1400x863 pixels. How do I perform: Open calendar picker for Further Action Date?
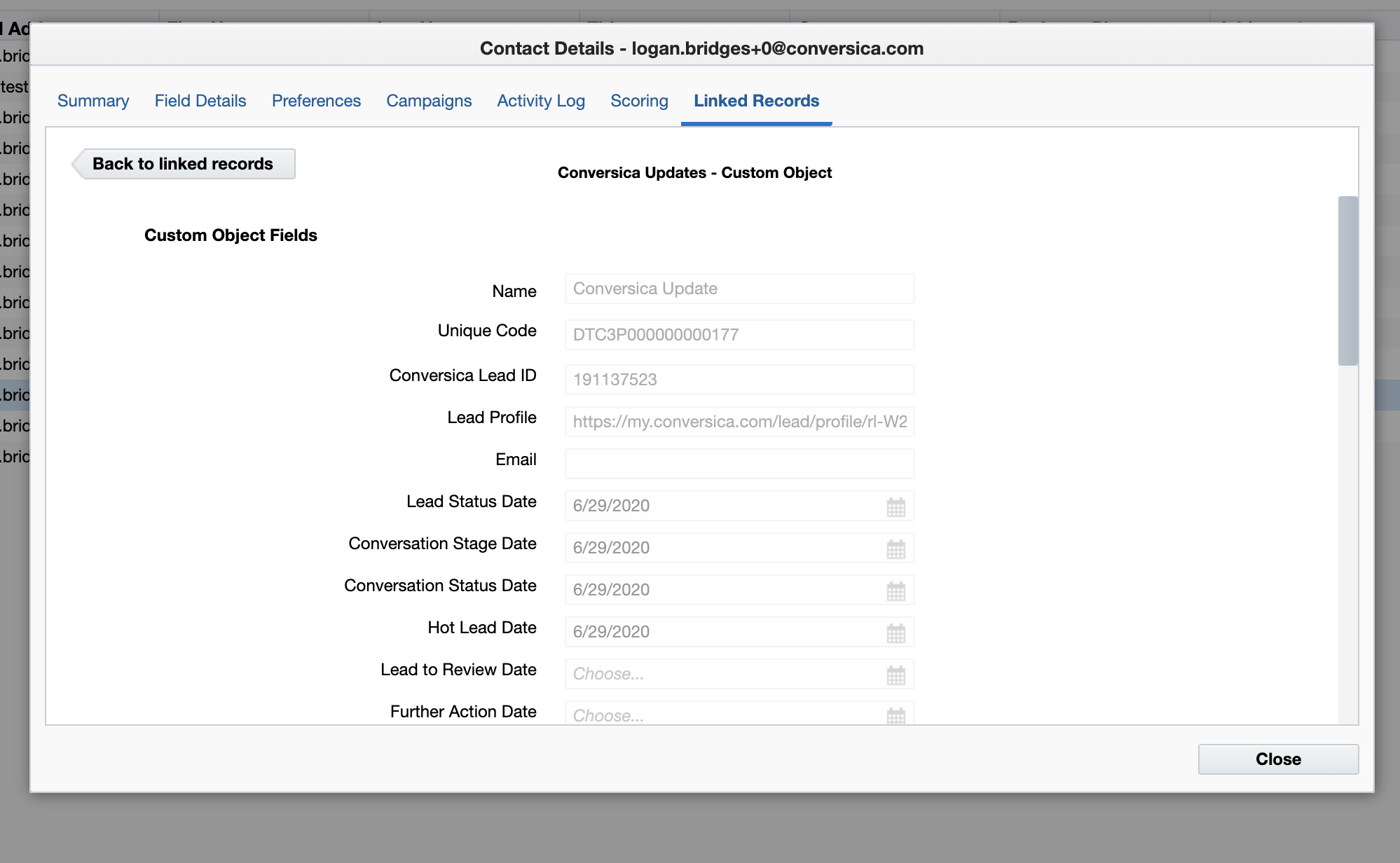tap(896, 715)
